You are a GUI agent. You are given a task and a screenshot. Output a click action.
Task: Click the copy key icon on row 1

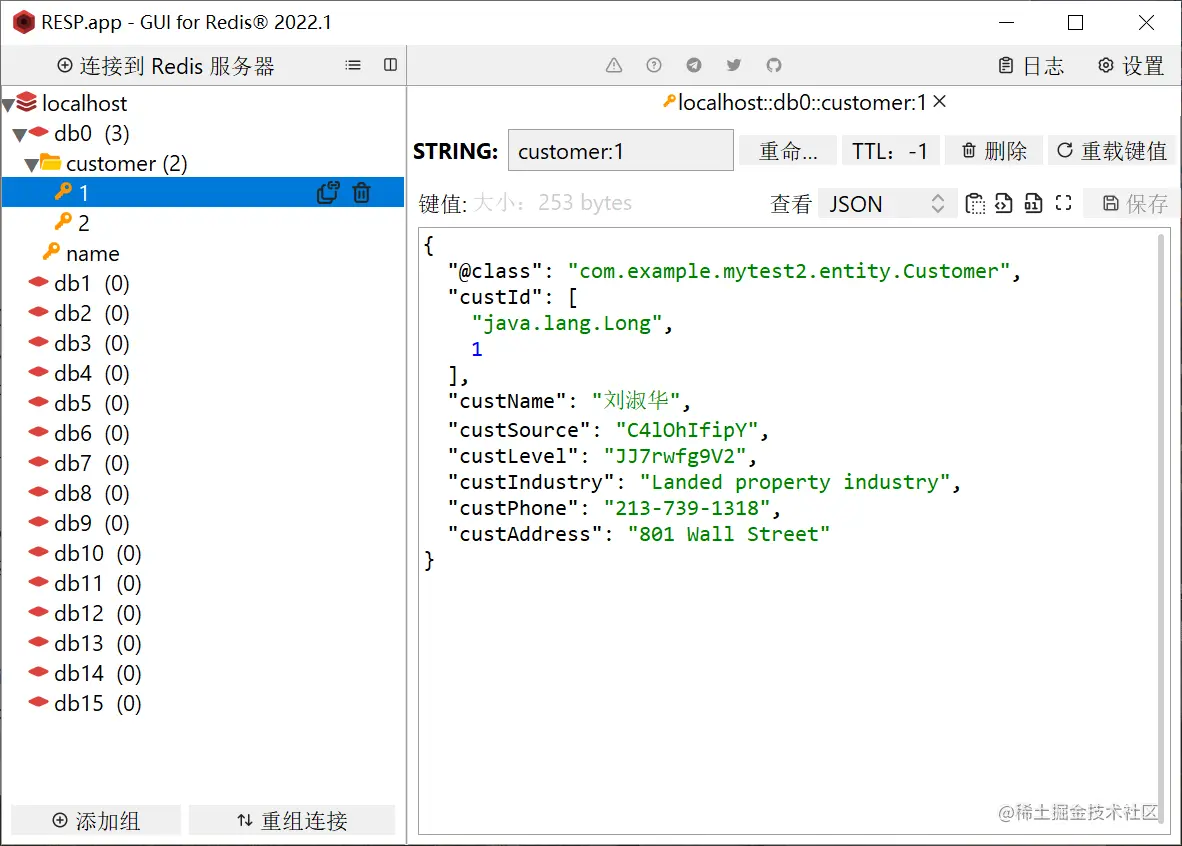[328, 193]
